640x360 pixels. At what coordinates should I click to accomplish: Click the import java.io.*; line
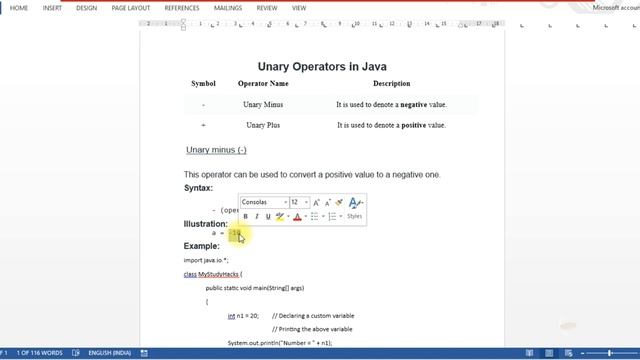click(206, 260)
